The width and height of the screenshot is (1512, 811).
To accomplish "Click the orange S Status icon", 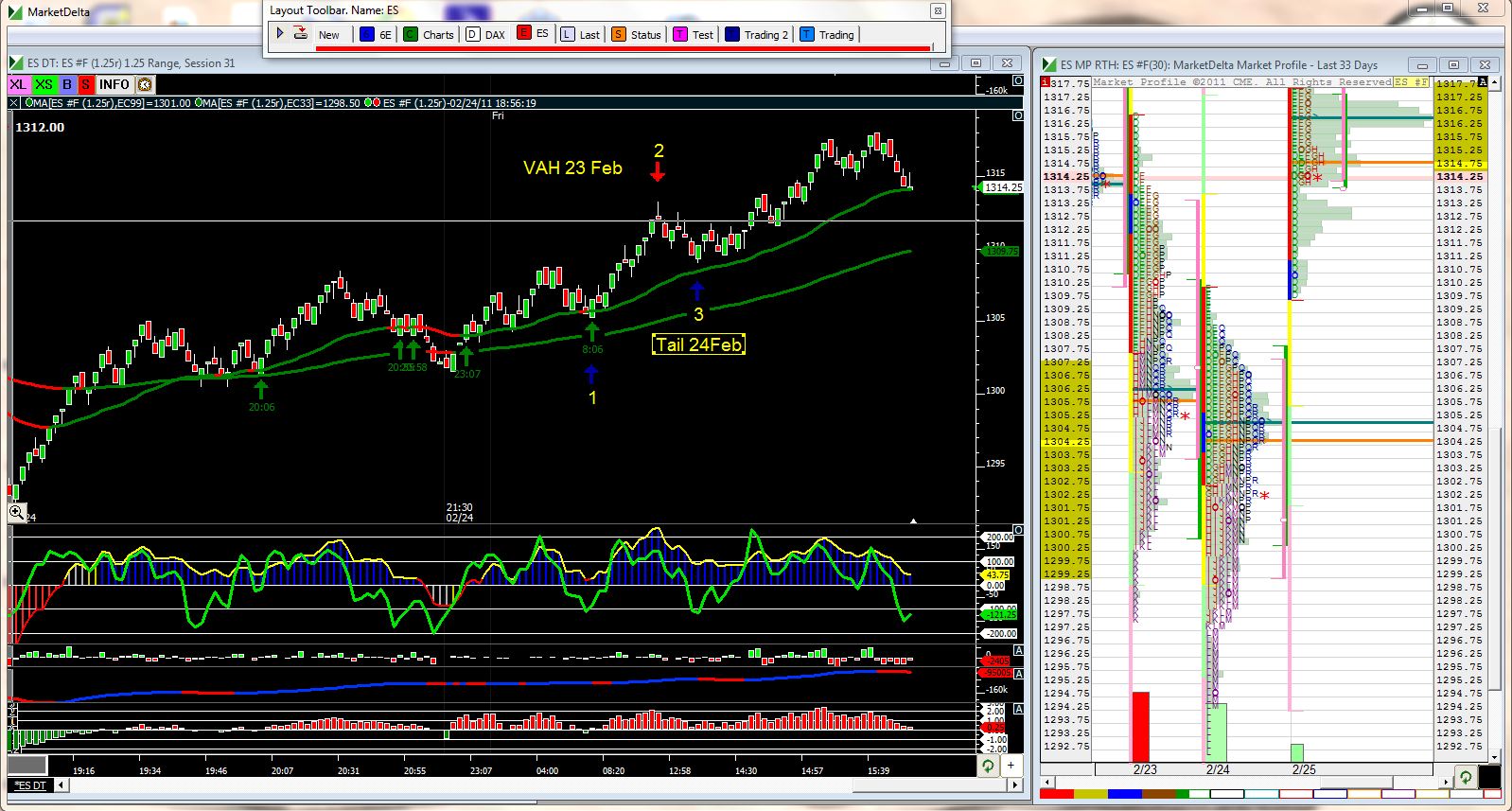I will (619, 34).
